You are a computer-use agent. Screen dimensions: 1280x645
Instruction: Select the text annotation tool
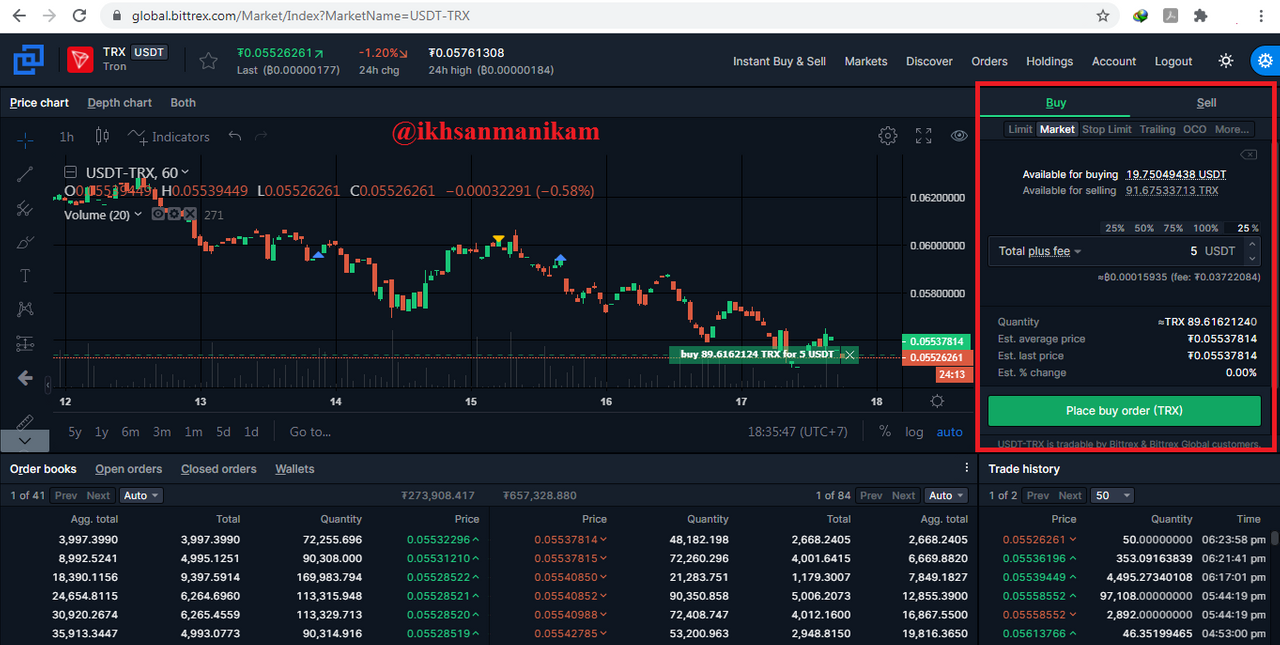[26, 276]
